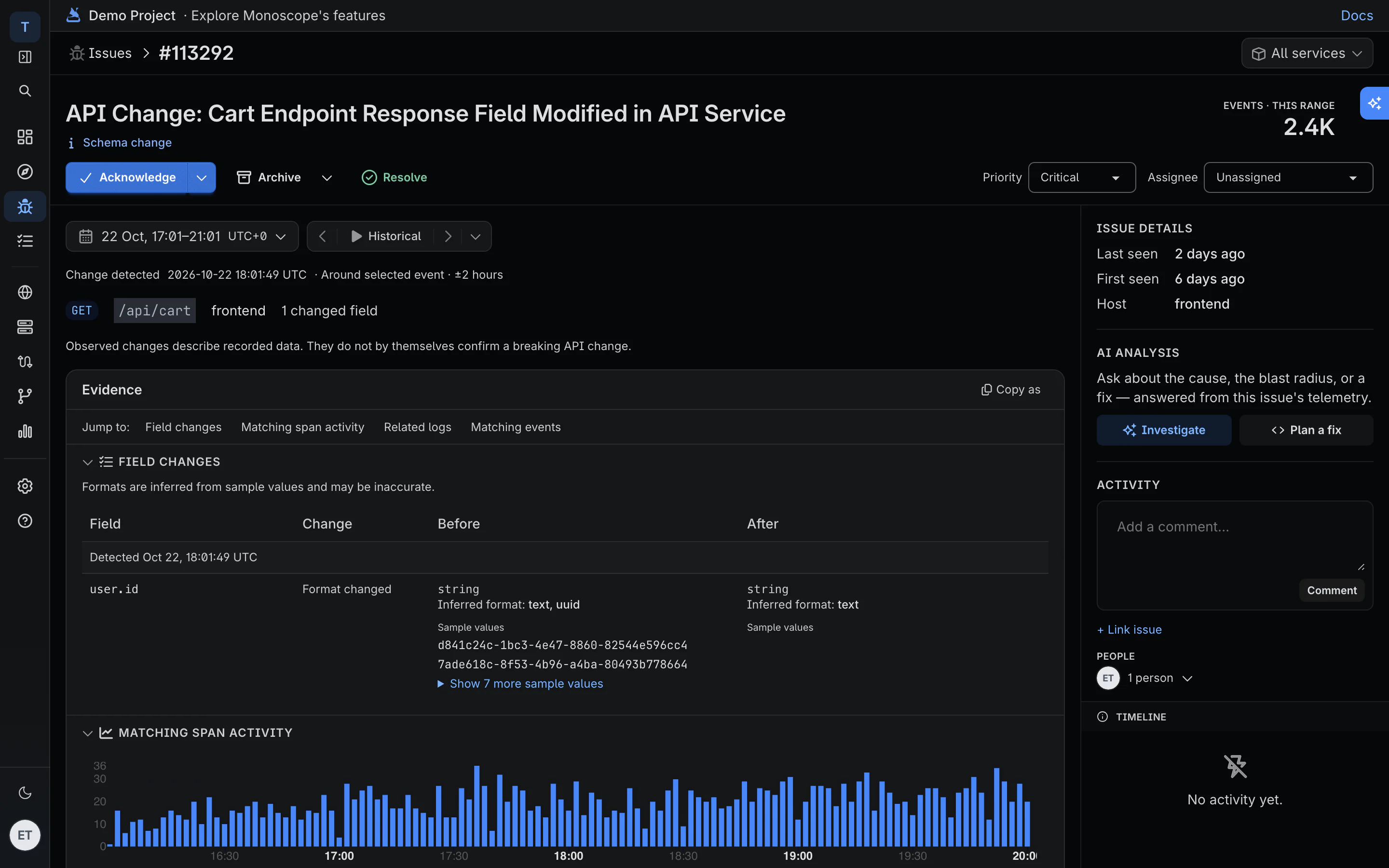Viewport: 1389px width, 868px height.
Task: Click the Monoscope logo next to Demo Project
Action: 73,15
